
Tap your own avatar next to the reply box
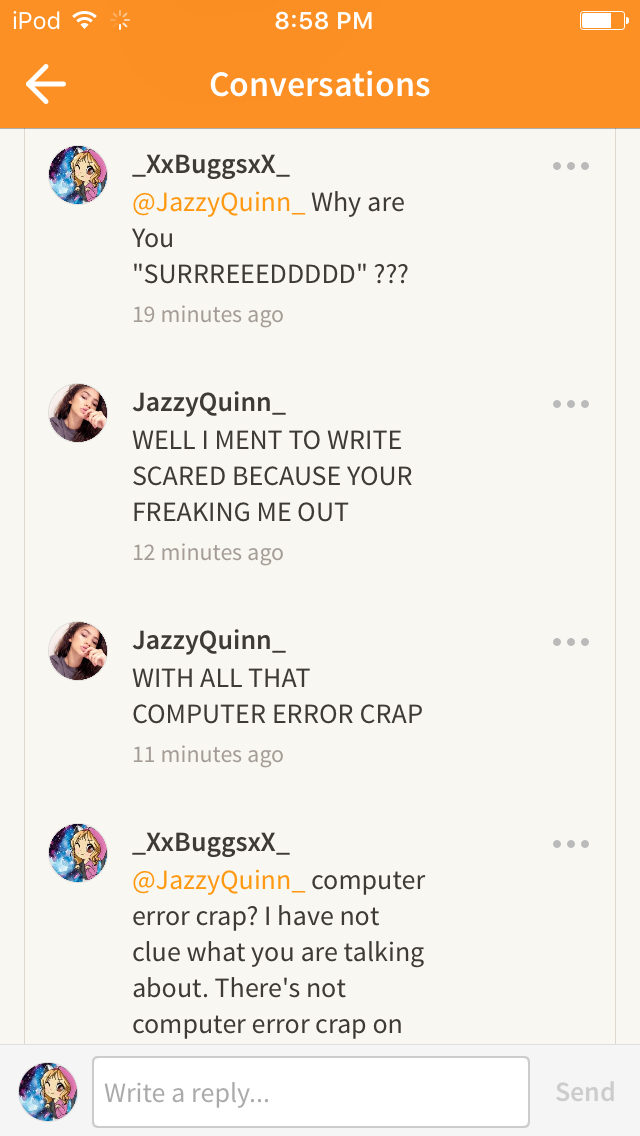pyautogui.click(x=48, y=1092)
